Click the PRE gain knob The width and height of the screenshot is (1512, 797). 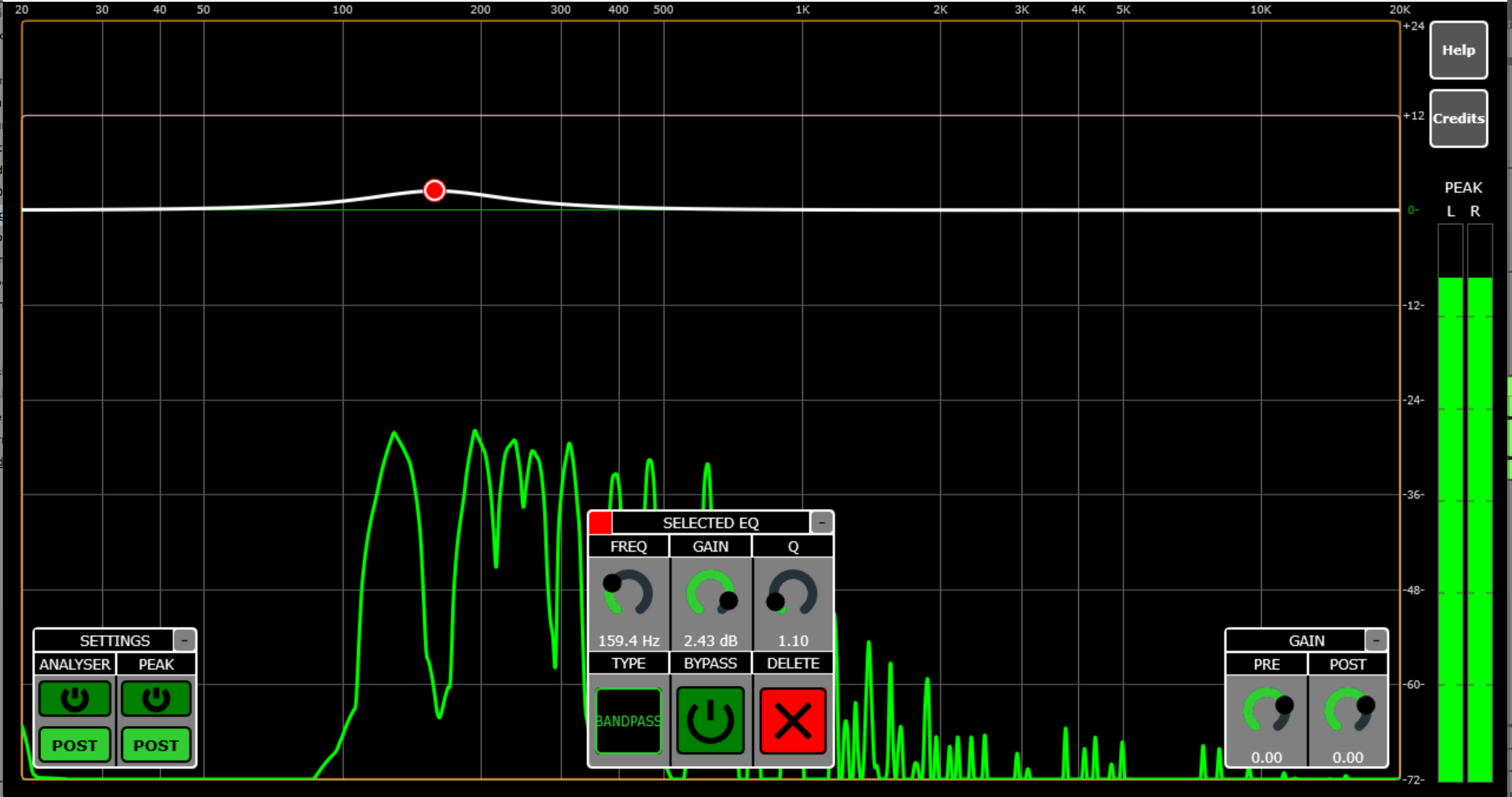coord(1266,710)
